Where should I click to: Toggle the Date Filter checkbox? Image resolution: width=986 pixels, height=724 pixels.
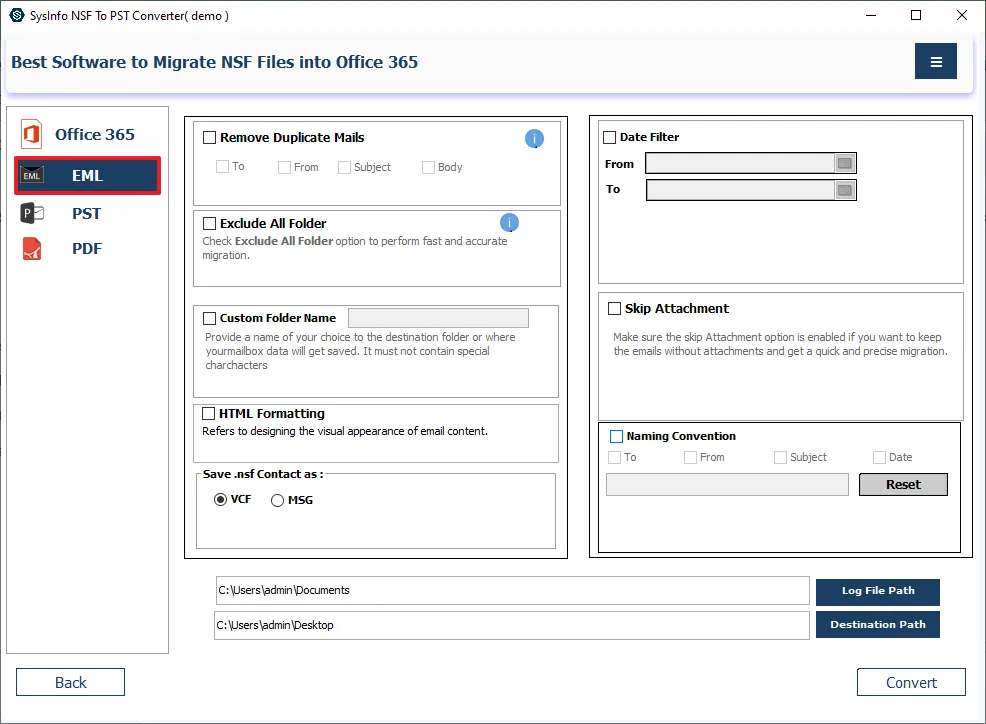tap(610, 138)
